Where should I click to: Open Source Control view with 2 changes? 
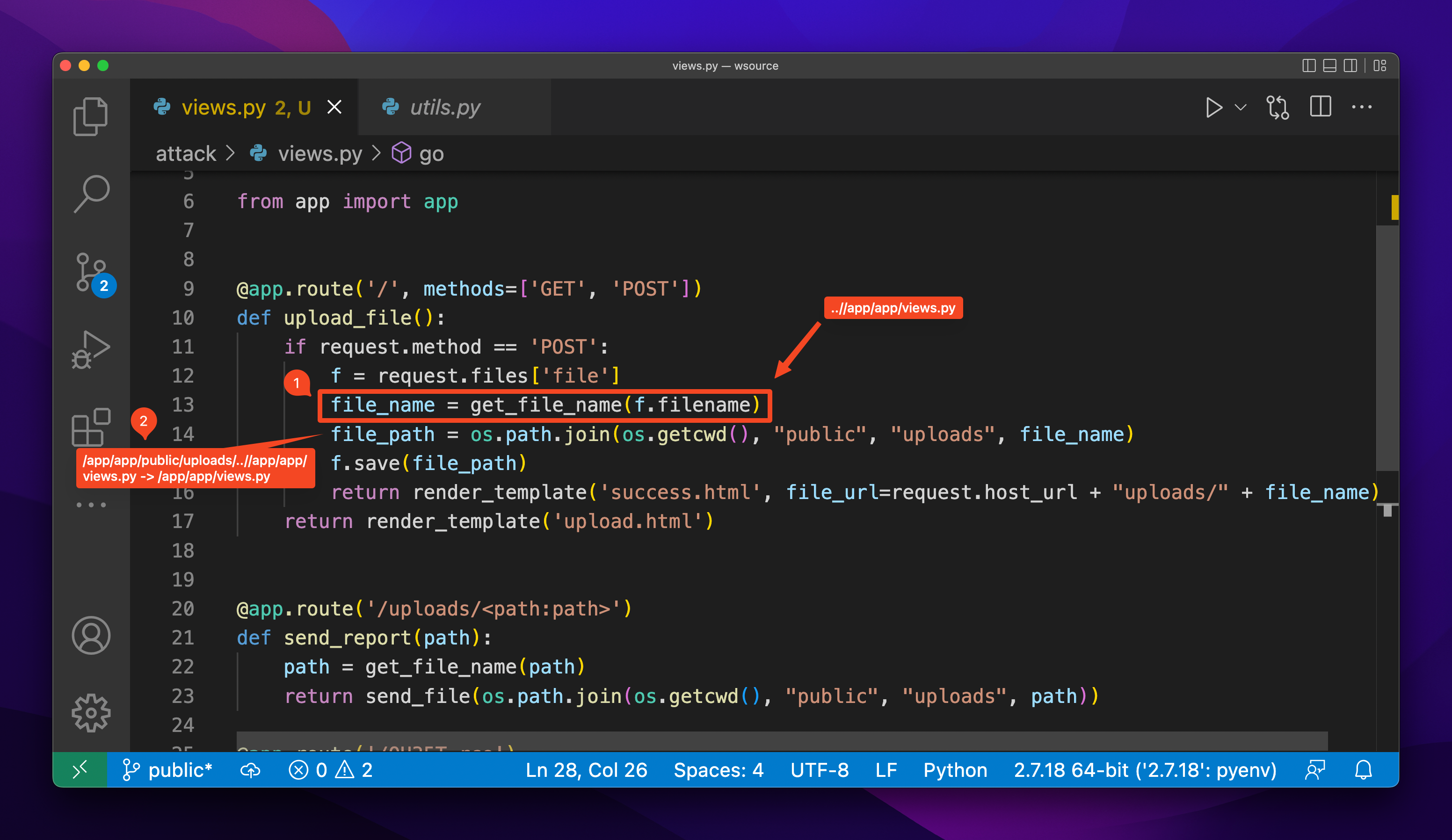click(92, 273)
